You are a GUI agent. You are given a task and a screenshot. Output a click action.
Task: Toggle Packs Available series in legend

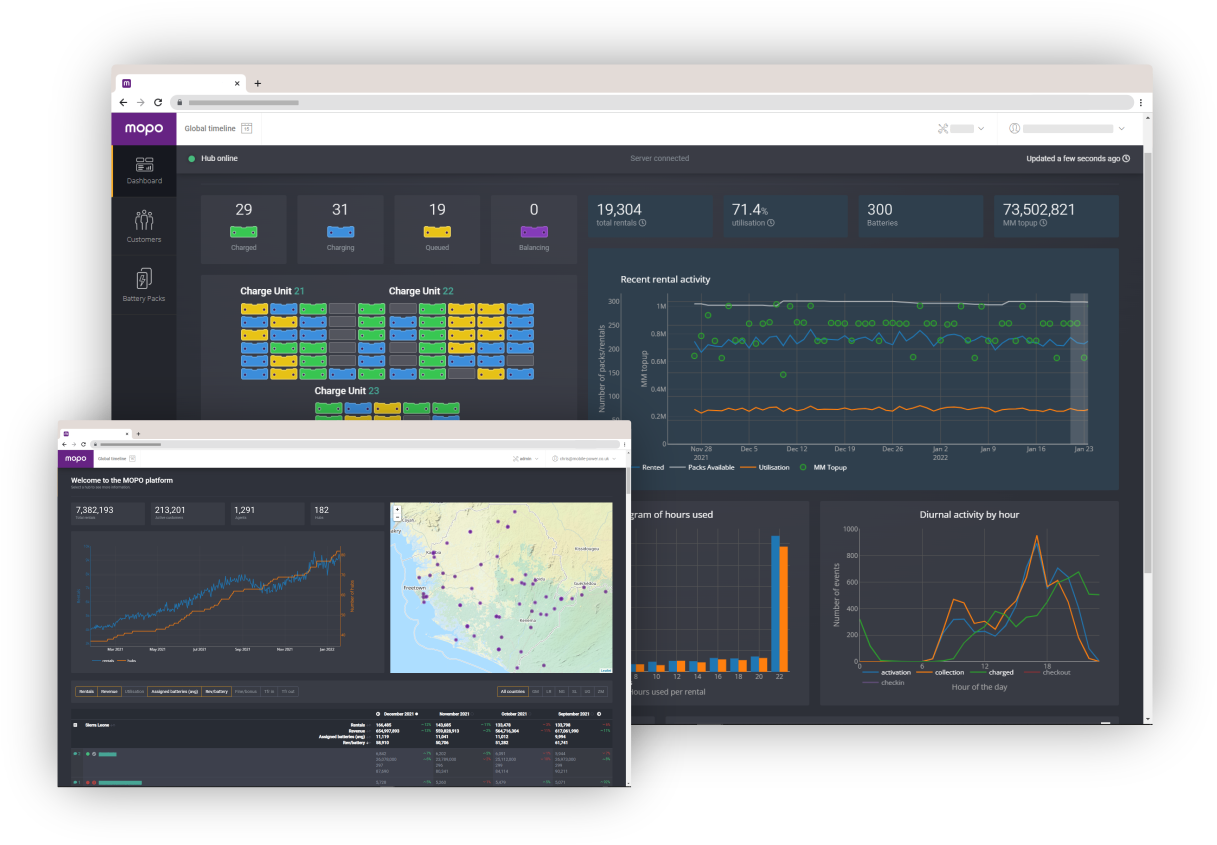704,467
